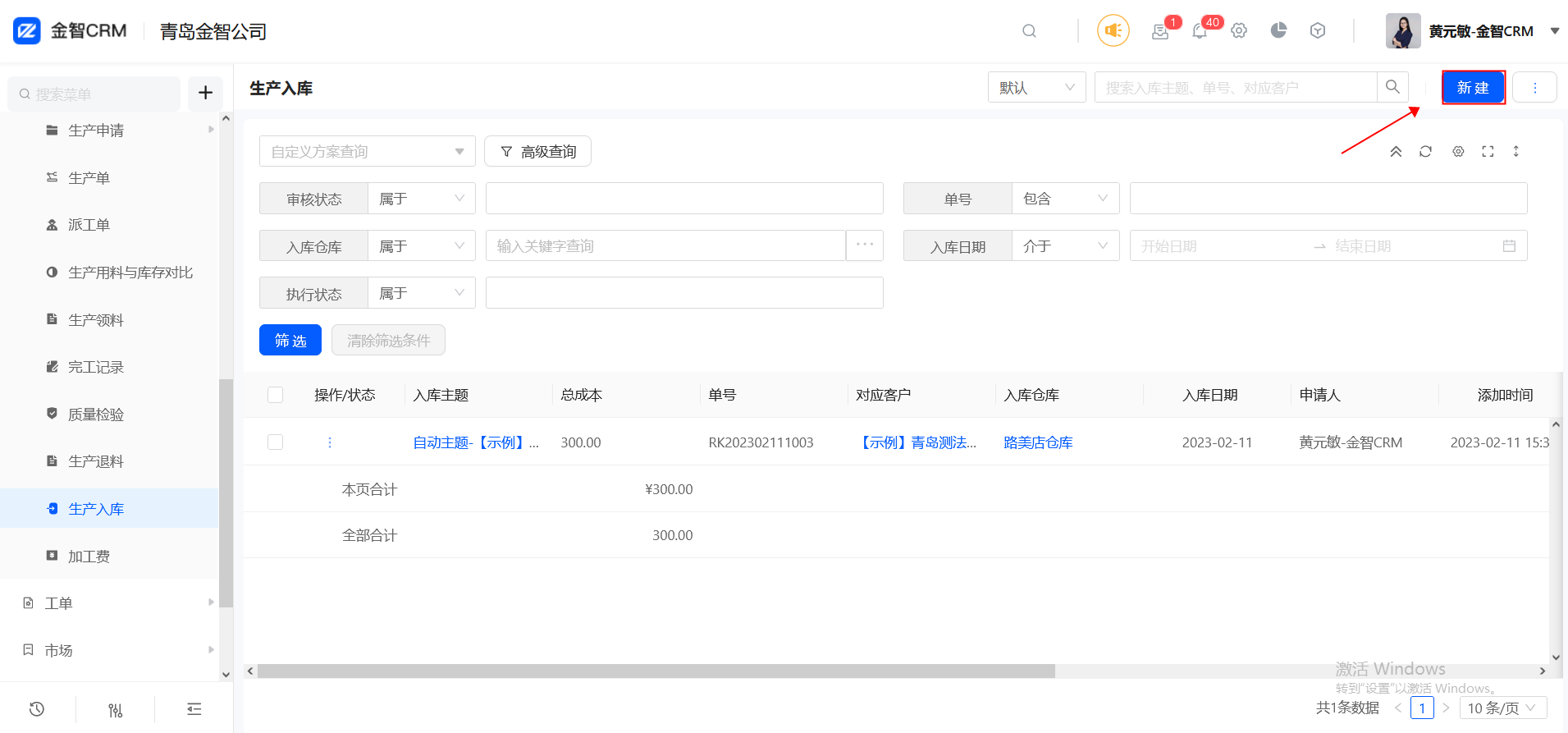Screen dimensions: 1568x733
Task: Click the blue 新建 button
Action: point(1473,87)
